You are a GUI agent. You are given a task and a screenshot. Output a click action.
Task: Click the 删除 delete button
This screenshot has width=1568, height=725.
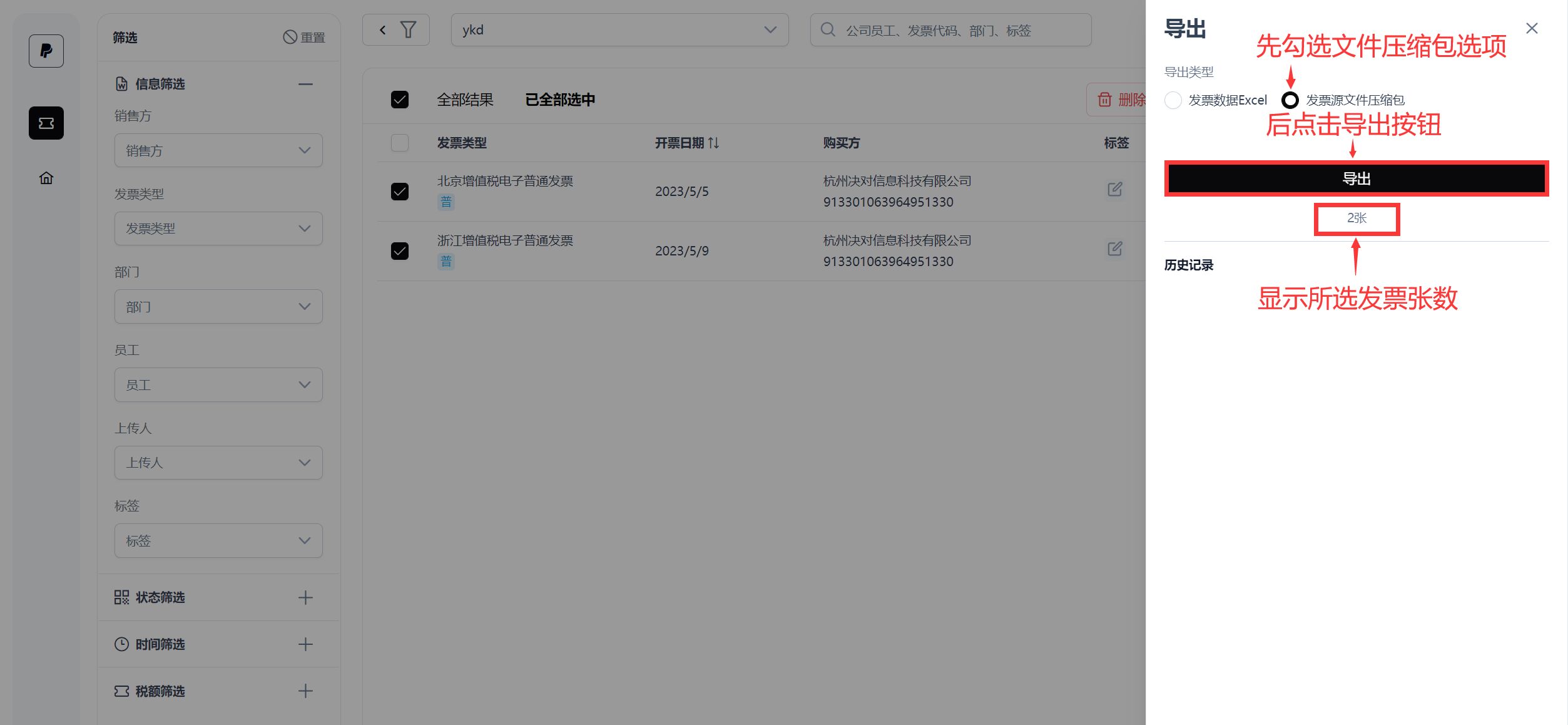[1117, 100]
